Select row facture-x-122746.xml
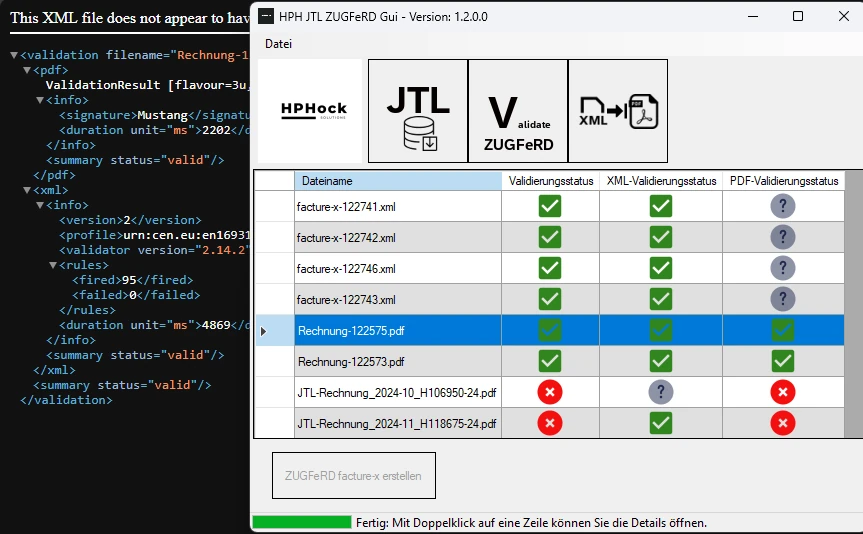The height and width of the screenshot is (534, 863). pyautogui.click(x=550, y=268)
